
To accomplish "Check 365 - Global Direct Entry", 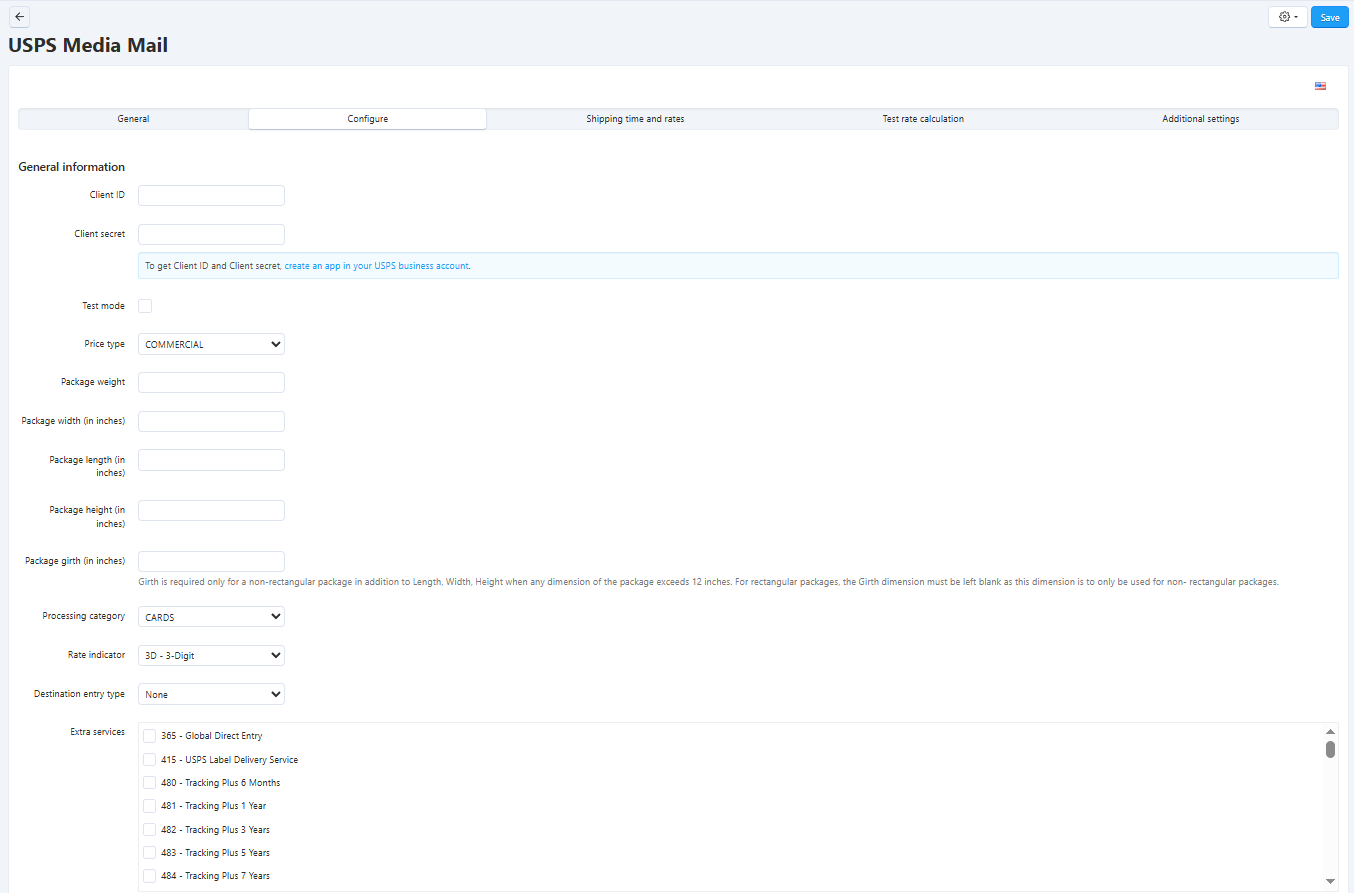I will point(150,736).
